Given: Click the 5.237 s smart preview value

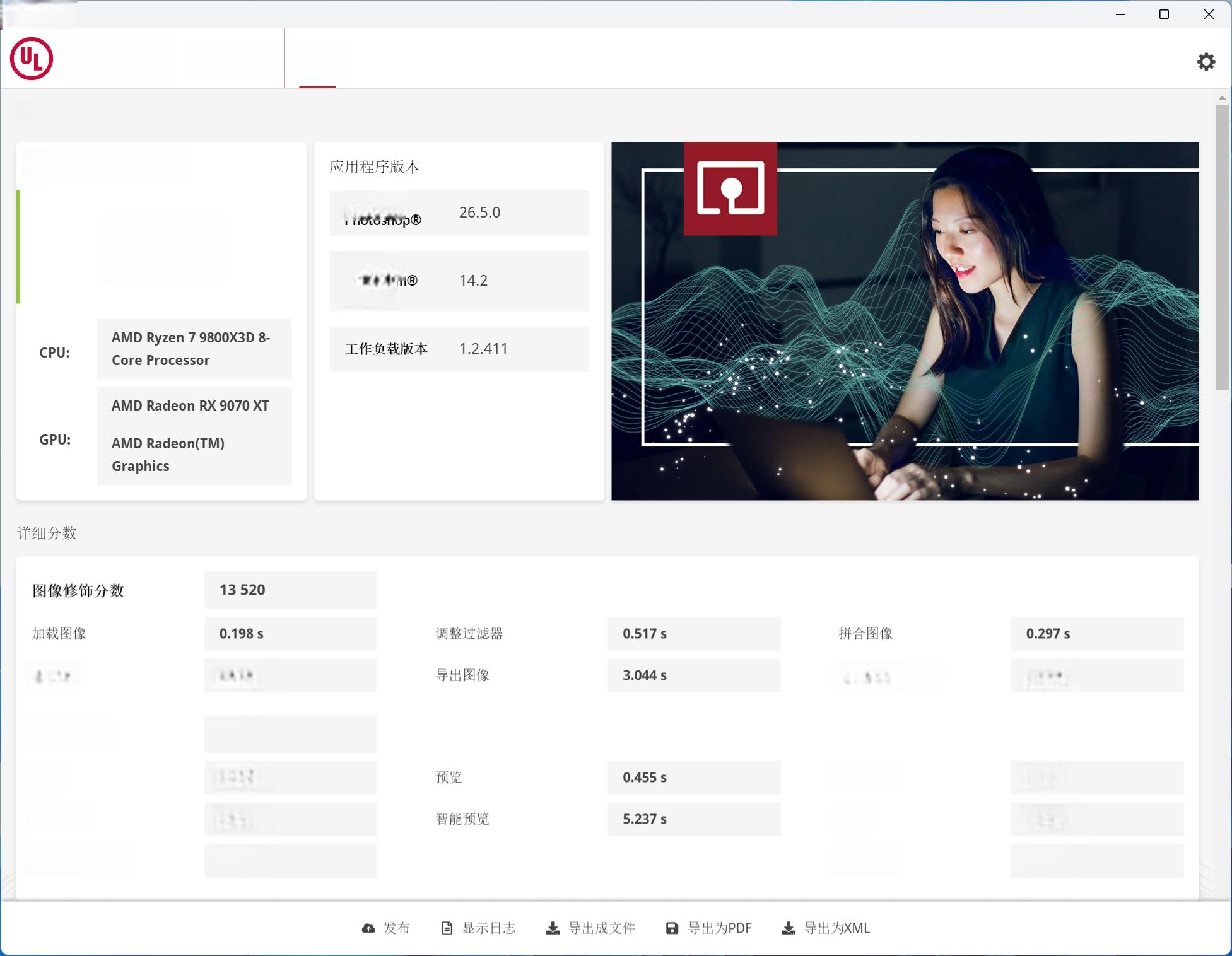Looking at the screenshot, I should 645,819.
